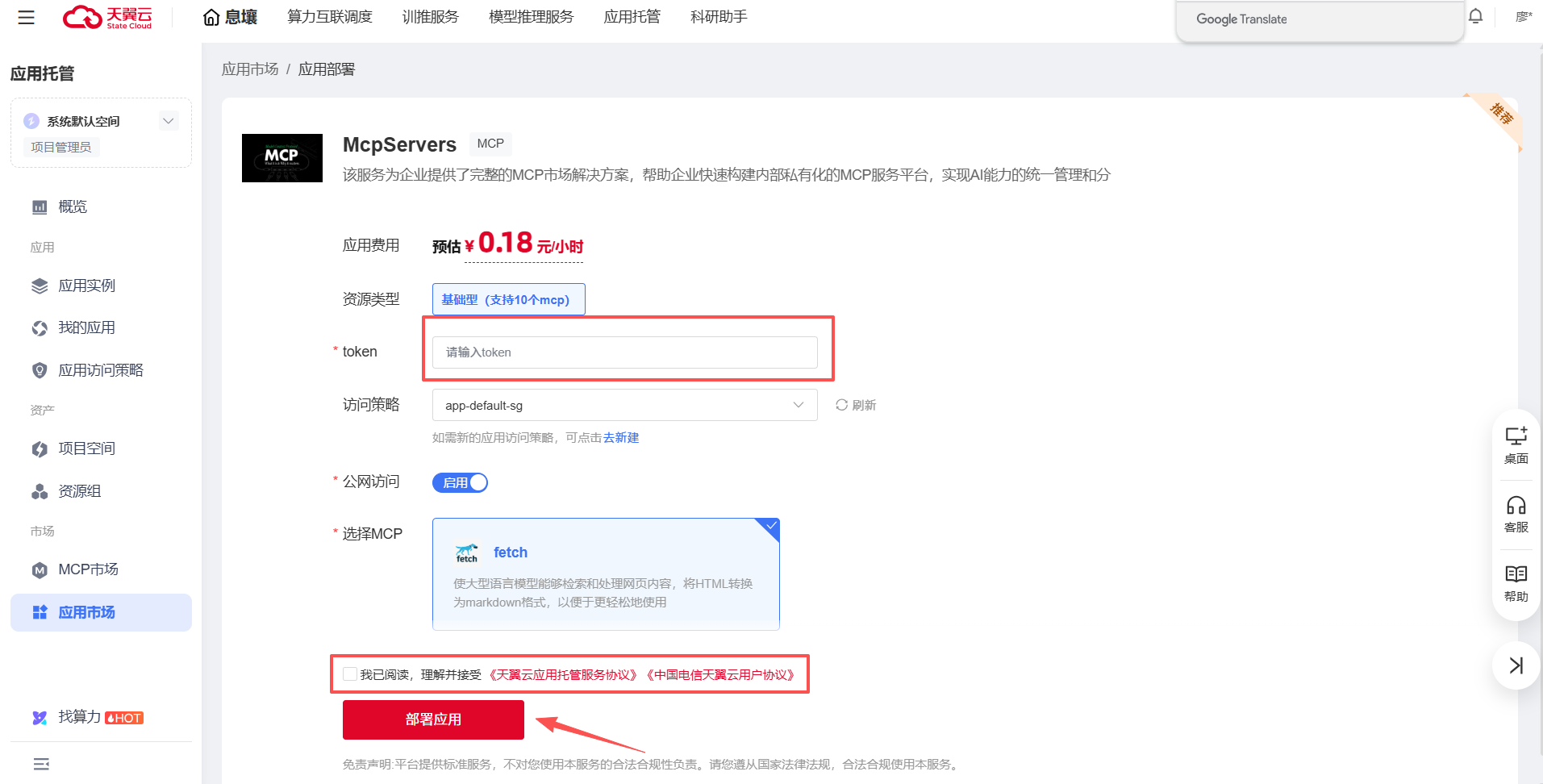Click the 系统默认空间 workspace icon
1543x784 pixels.
(x=31, y=121)
